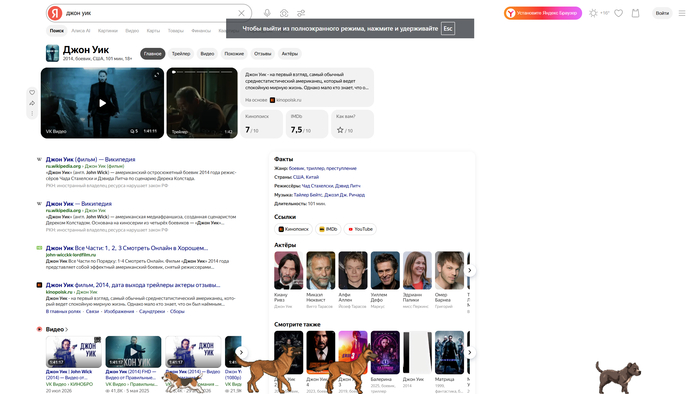Click the В главных ролях sublink
700x394 pixels.
click(x=63, y=311)
